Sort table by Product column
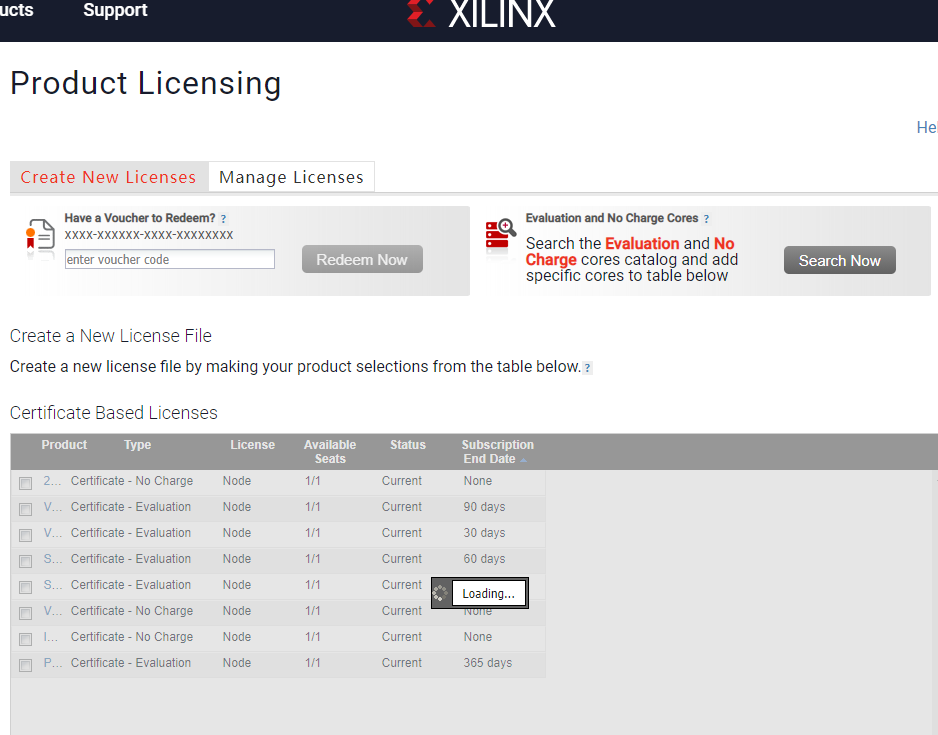Image resolution: width=938 pixels, height=735 pixels. (64, 444)
